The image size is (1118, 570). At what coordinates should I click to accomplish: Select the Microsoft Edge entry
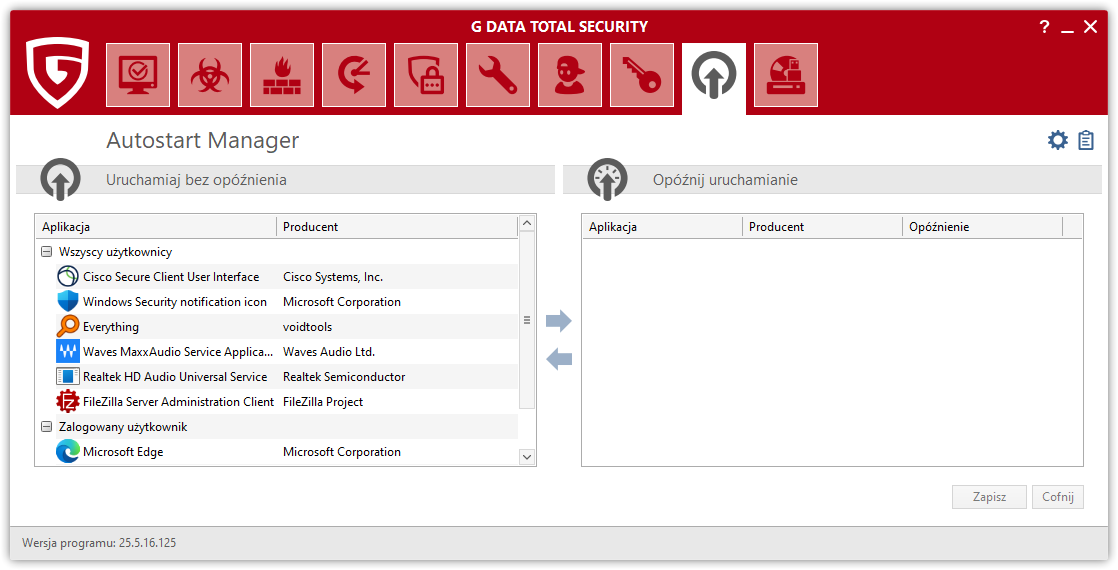287,452
